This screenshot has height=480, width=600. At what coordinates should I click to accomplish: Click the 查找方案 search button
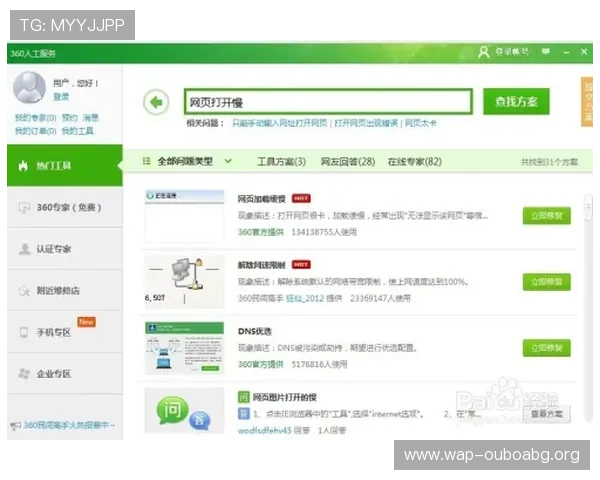click(x=516, y=101)
